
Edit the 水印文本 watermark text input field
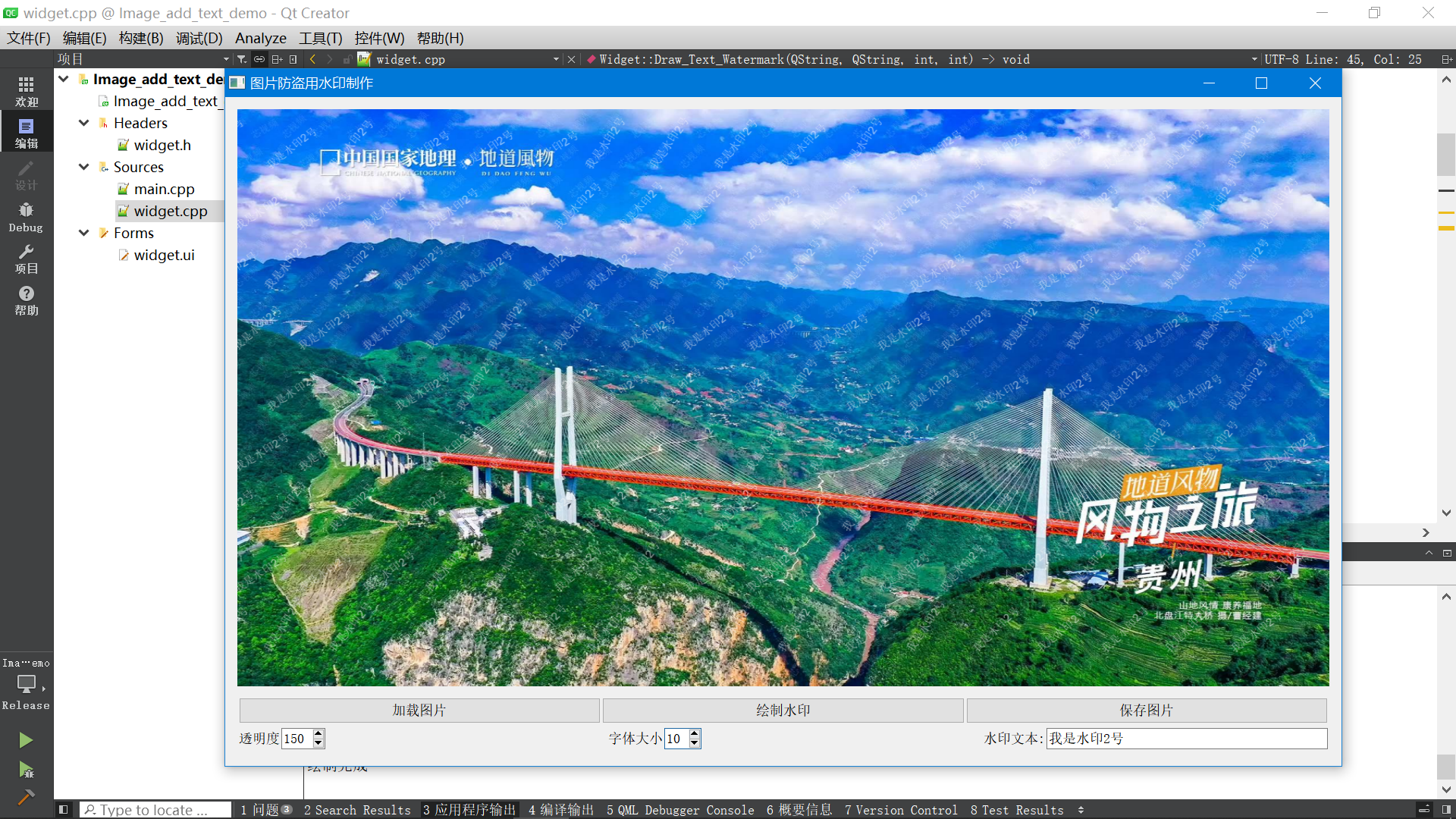tap(1184, 738)
